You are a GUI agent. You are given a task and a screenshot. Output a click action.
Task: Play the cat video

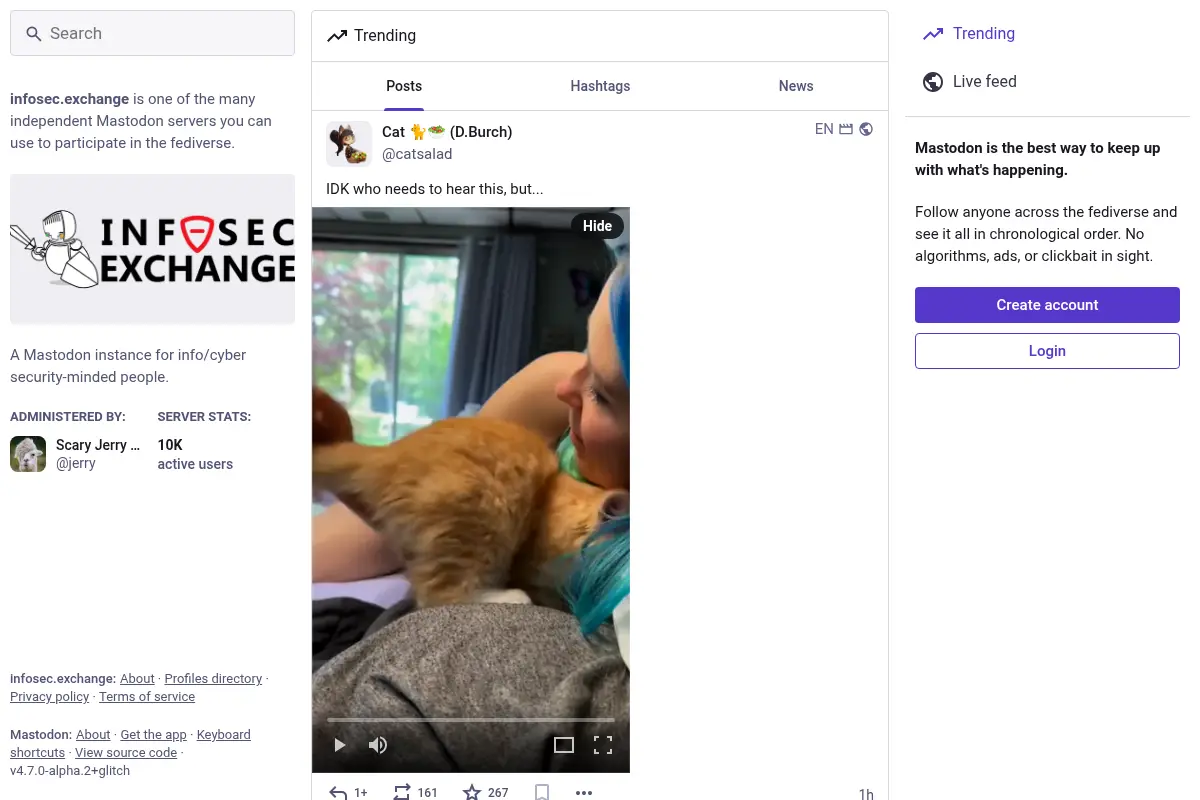coord(340,745)
